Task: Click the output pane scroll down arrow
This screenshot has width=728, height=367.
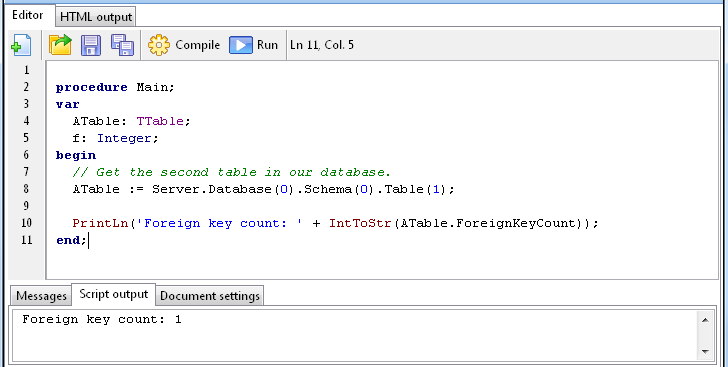Action: [705, 352]
